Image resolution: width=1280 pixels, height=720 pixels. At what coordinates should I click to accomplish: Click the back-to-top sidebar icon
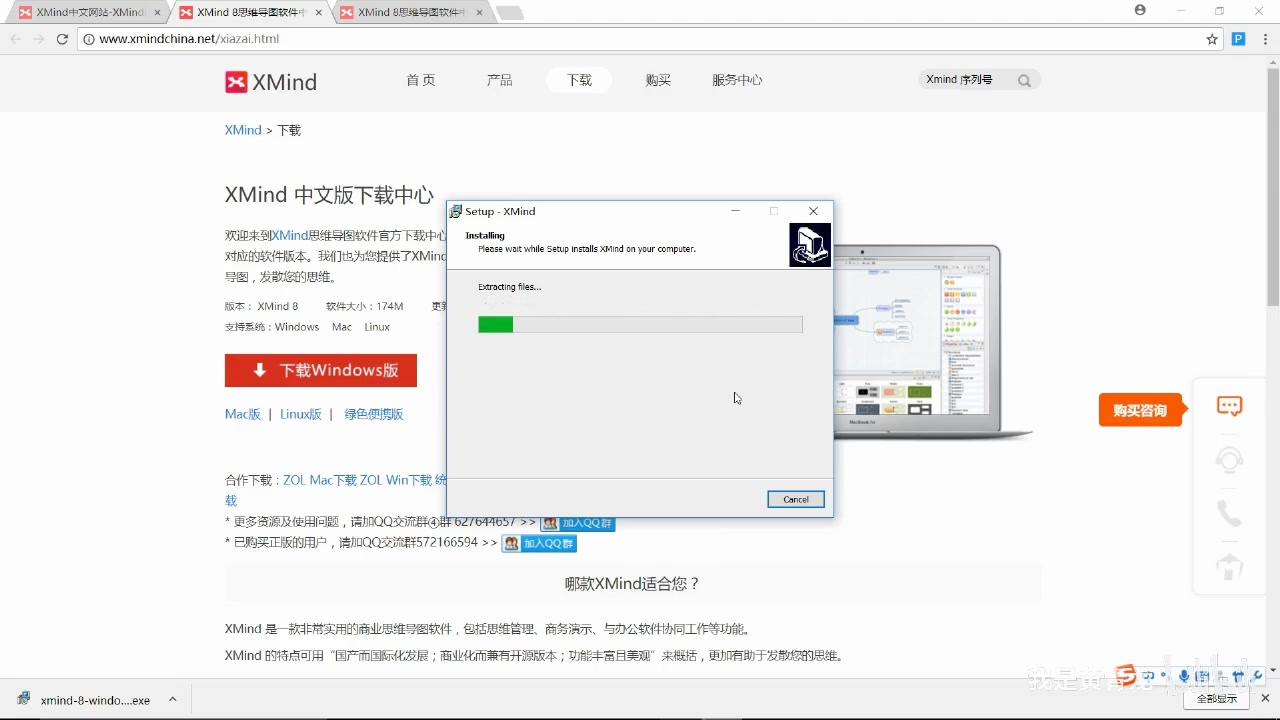pyautogui.click(x=1229, y=567)
